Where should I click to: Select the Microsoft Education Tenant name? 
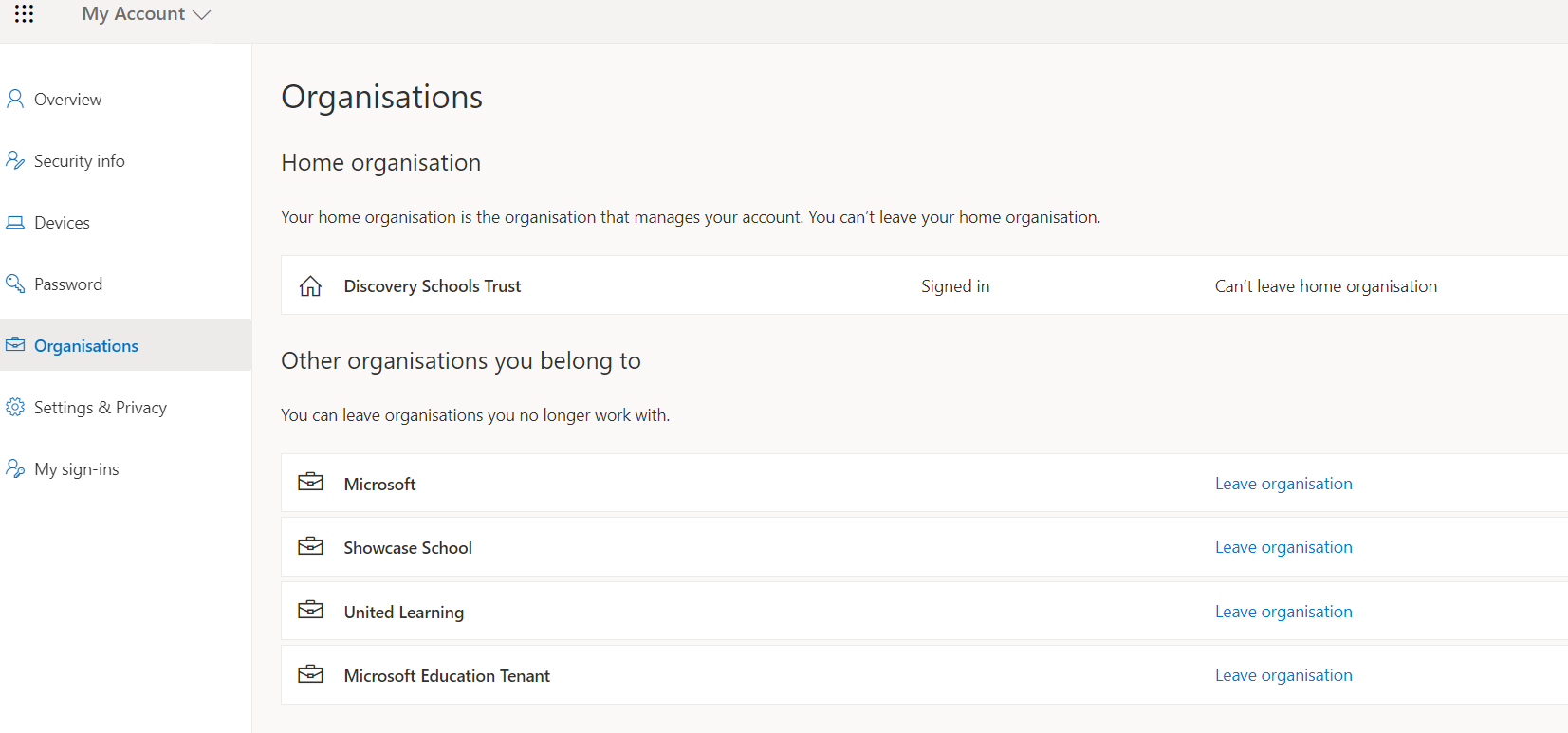447,676
